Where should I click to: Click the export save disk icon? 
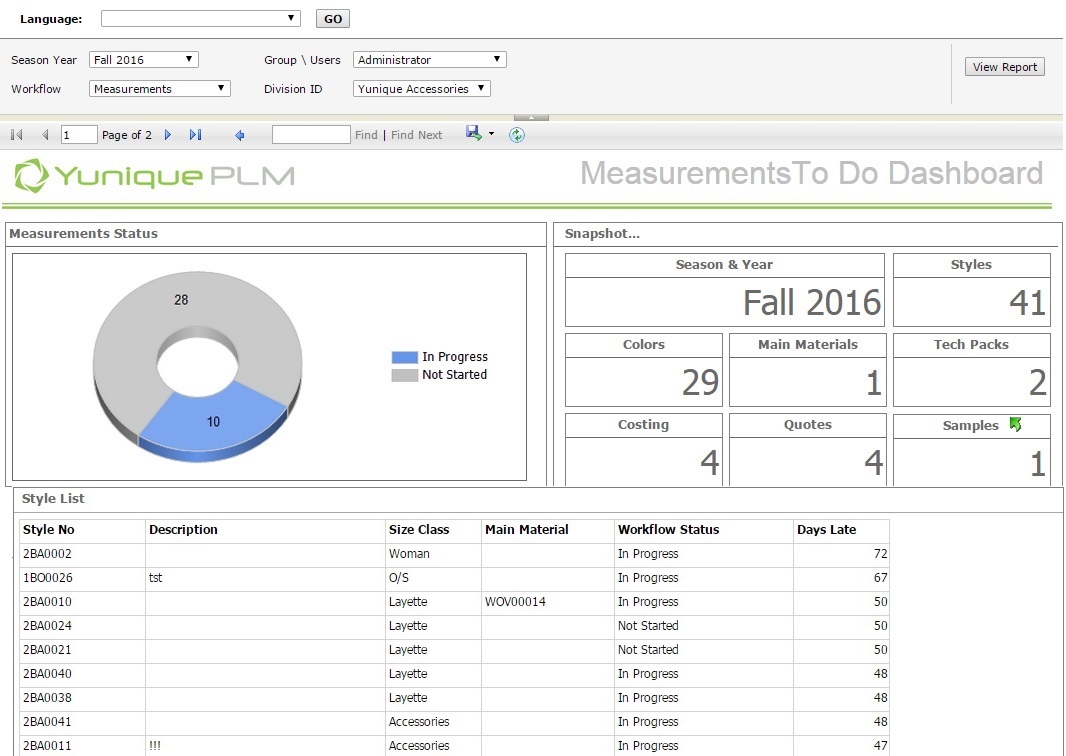point(473,133)
